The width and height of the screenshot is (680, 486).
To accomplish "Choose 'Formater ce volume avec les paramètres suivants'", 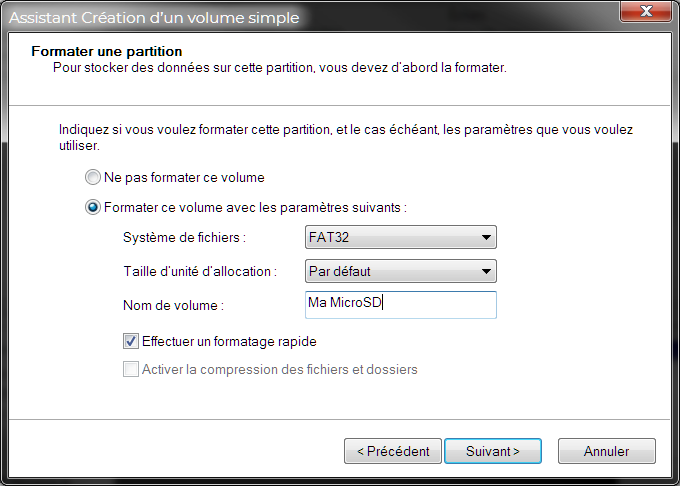I will click(93, 208).
